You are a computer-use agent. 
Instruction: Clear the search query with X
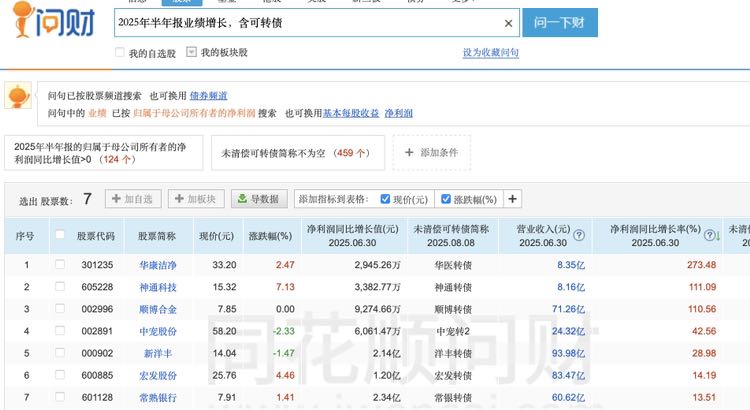pyautogui.click(x=508, y=23)
